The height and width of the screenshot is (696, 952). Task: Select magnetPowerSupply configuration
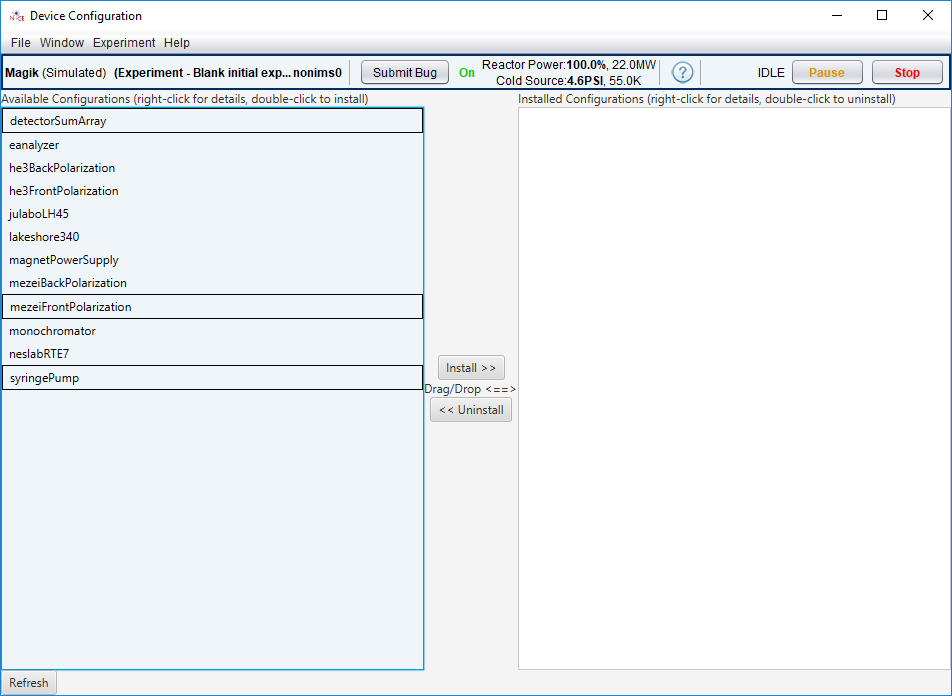(212, 260)
